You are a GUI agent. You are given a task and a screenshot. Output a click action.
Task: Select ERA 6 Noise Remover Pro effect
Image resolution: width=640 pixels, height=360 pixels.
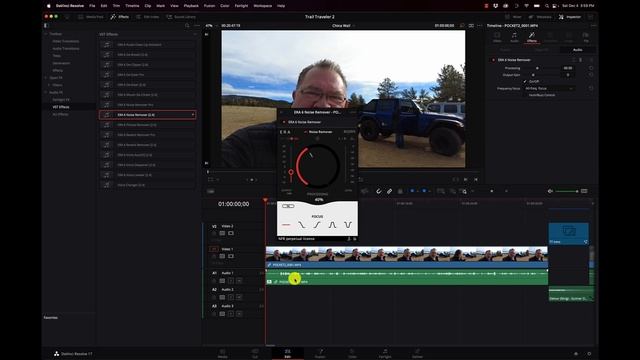coord(147,105)
